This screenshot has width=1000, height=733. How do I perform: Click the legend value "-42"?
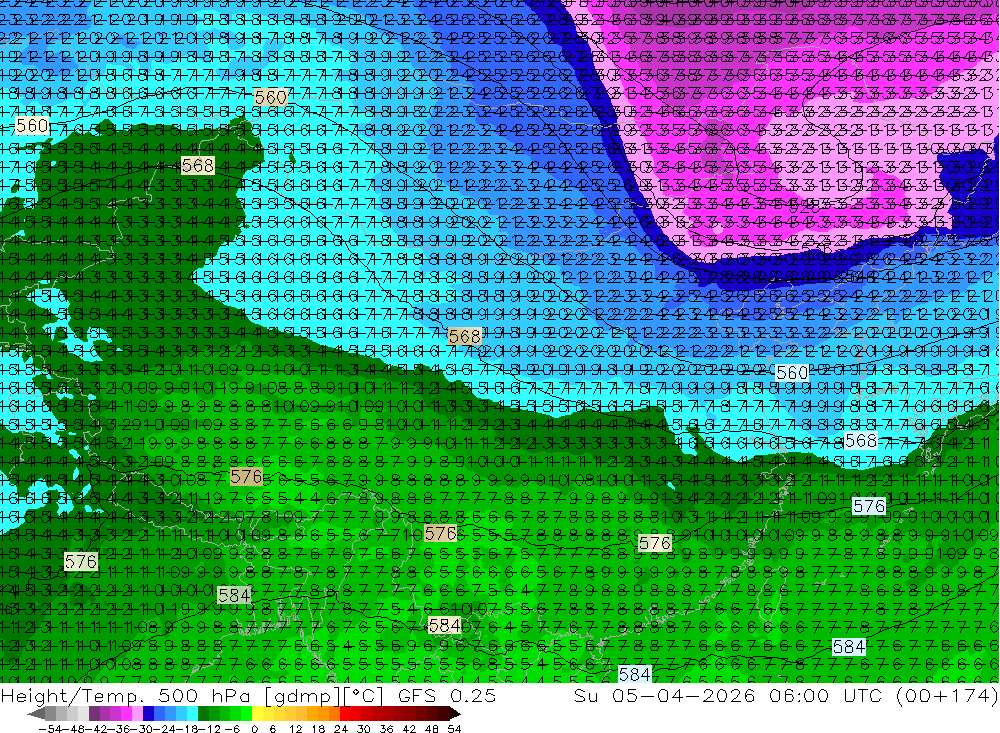point(96,729)
